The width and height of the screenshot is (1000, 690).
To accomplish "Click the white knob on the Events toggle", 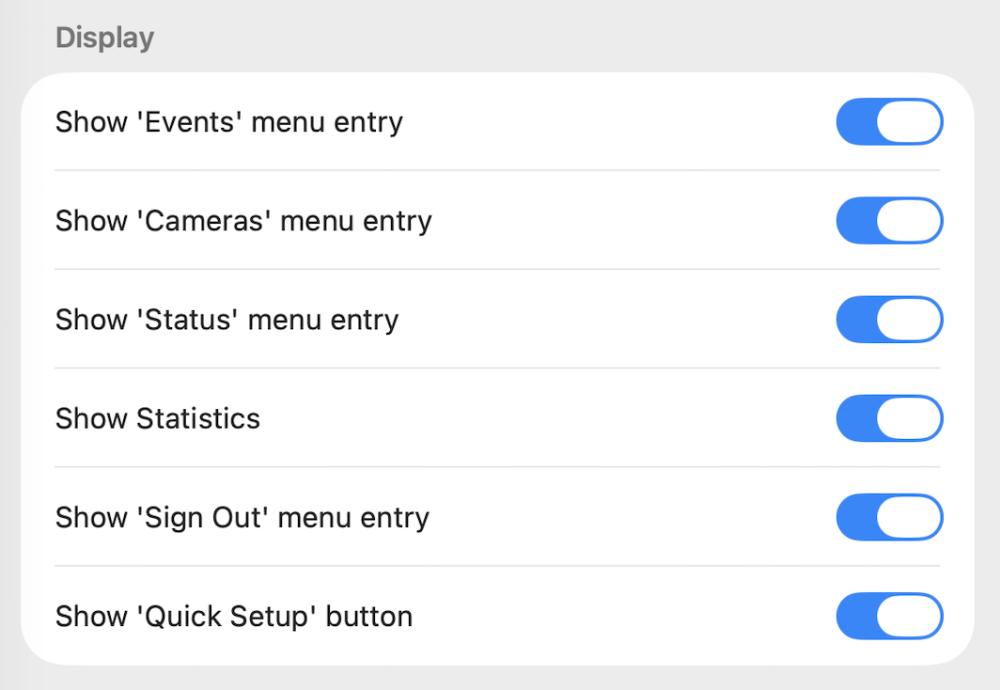I will 909,122.
